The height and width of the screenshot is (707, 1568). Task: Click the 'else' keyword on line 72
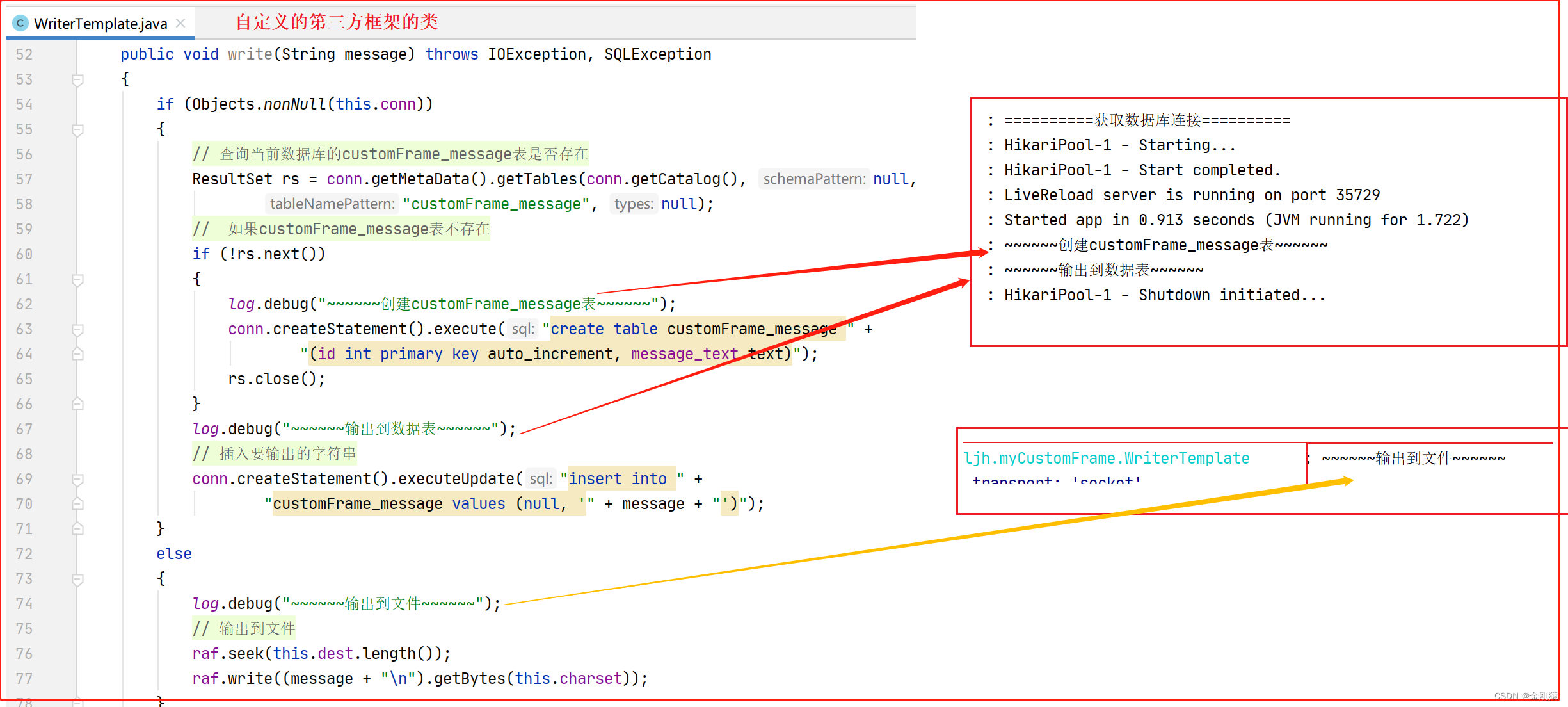point(174,554)
